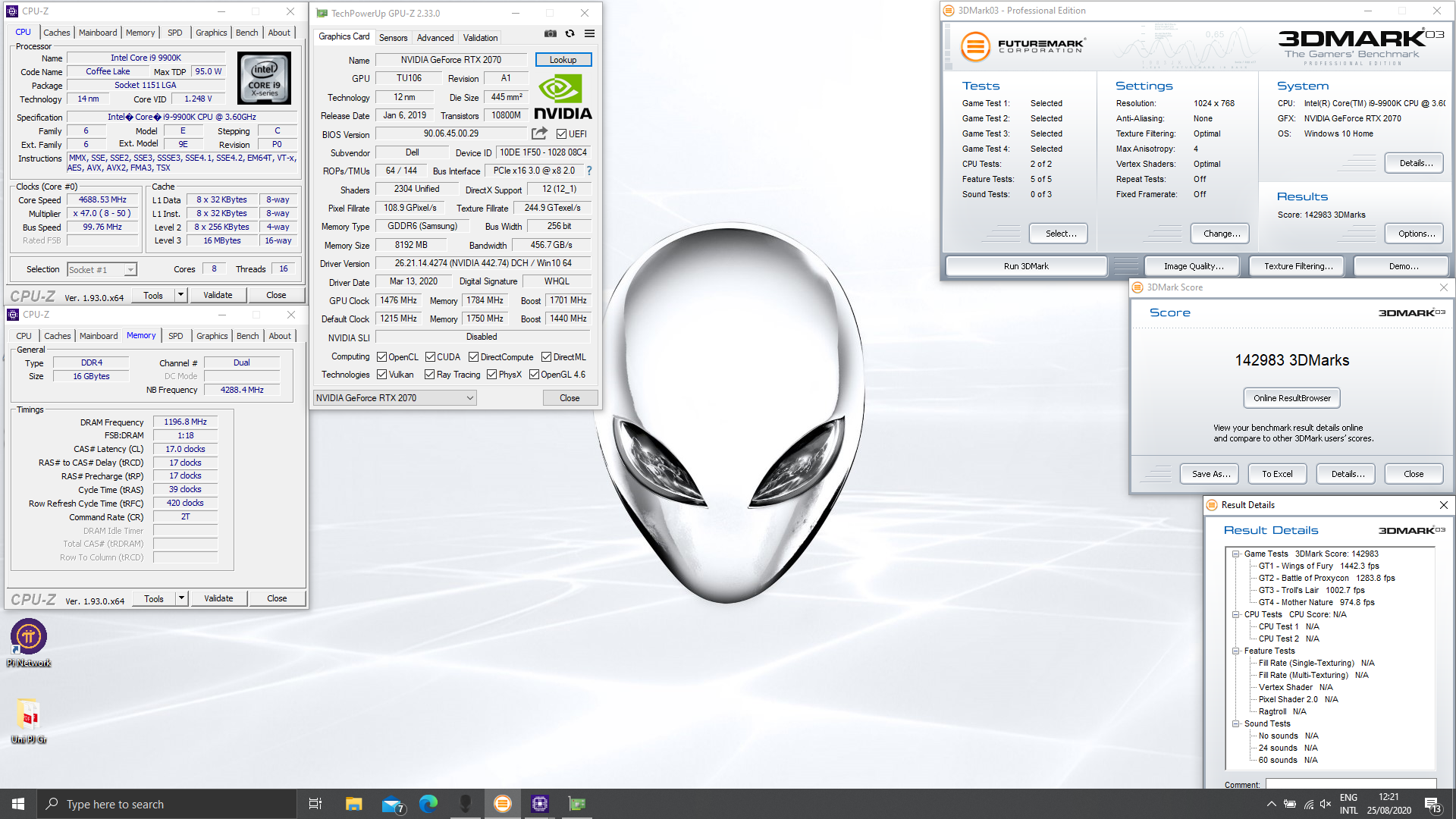Screen dimensions: 1456x819
Task: Toggle the Vulkan checkbox
Action: coord(381,375)
